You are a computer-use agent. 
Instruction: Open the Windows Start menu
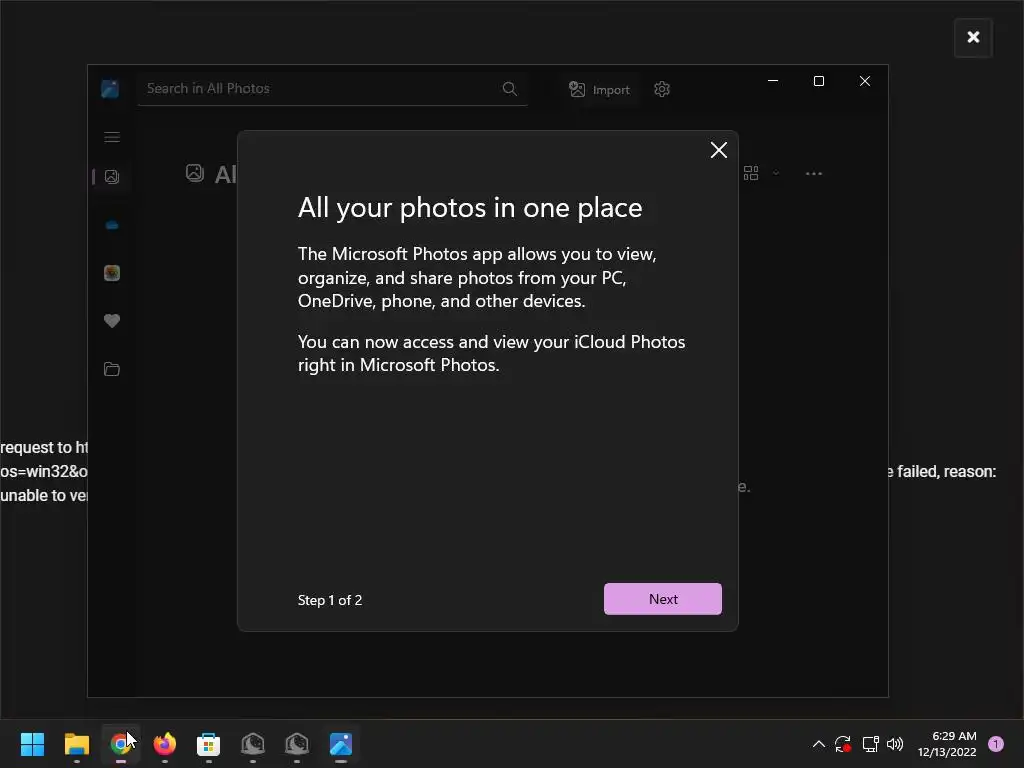(x=32, y=744)
